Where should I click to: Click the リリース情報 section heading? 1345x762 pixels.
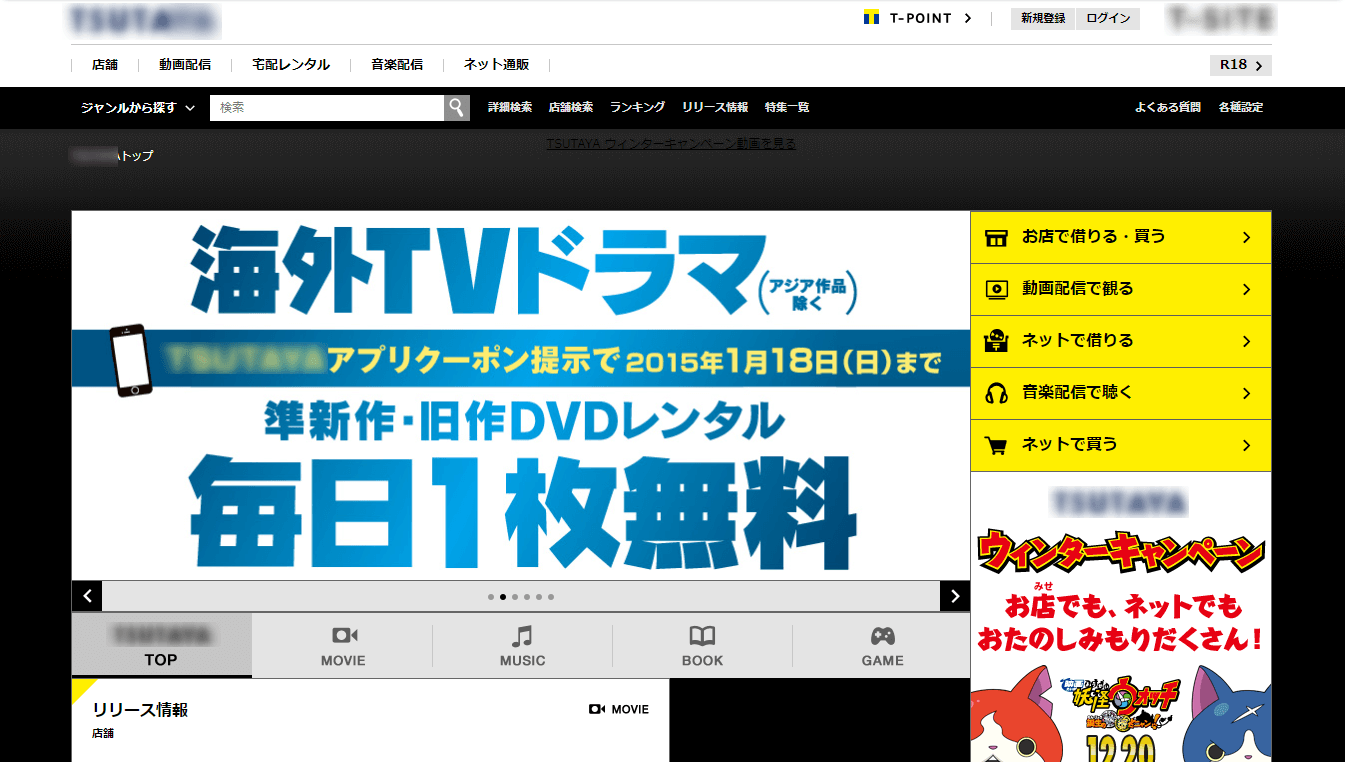140,710
